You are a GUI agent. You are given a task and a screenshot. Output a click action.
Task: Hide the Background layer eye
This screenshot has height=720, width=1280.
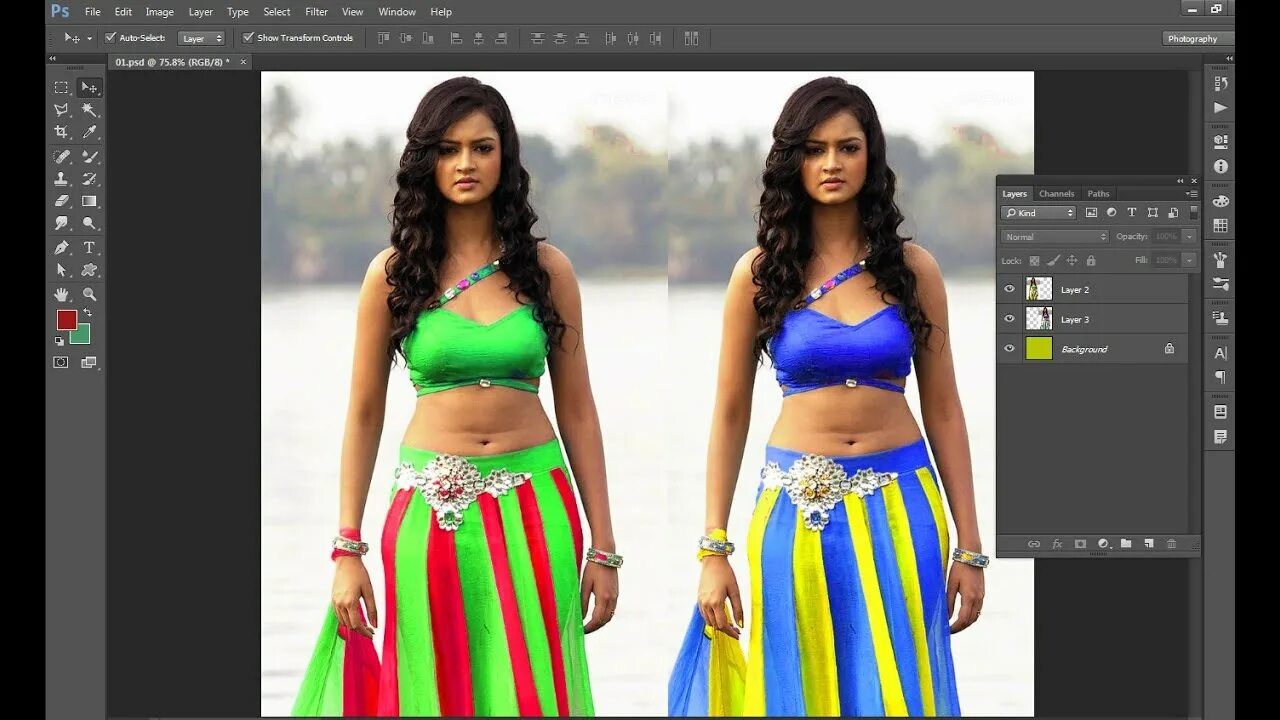pos(1009,349)
